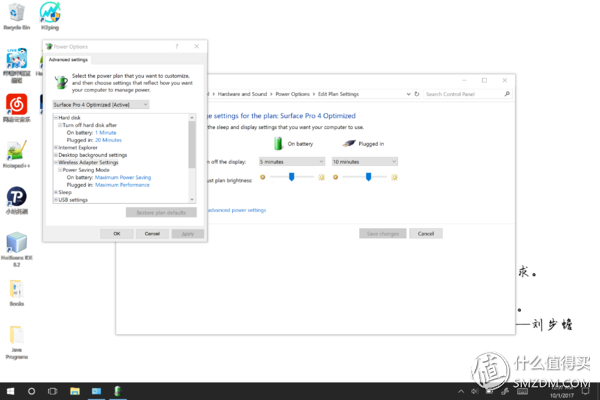
Task: Expand the Sleep tree node
Action: point(56,192)
